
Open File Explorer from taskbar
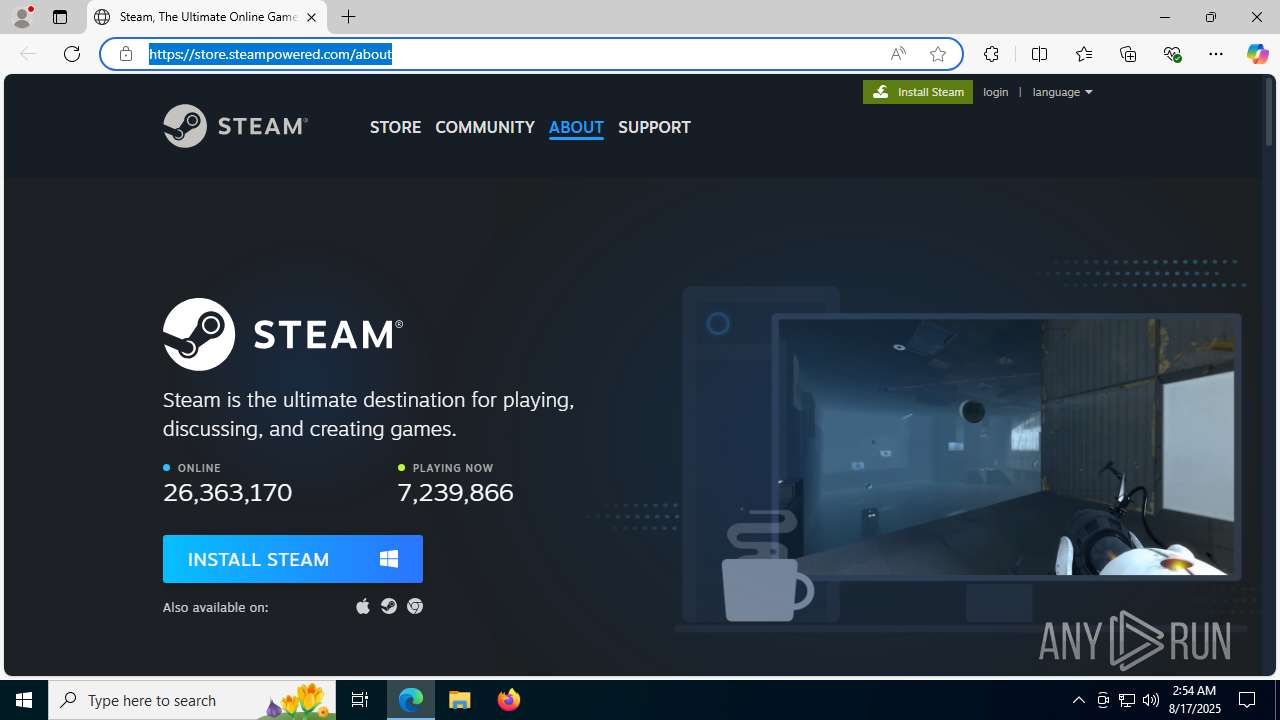[x=460, y=700]
